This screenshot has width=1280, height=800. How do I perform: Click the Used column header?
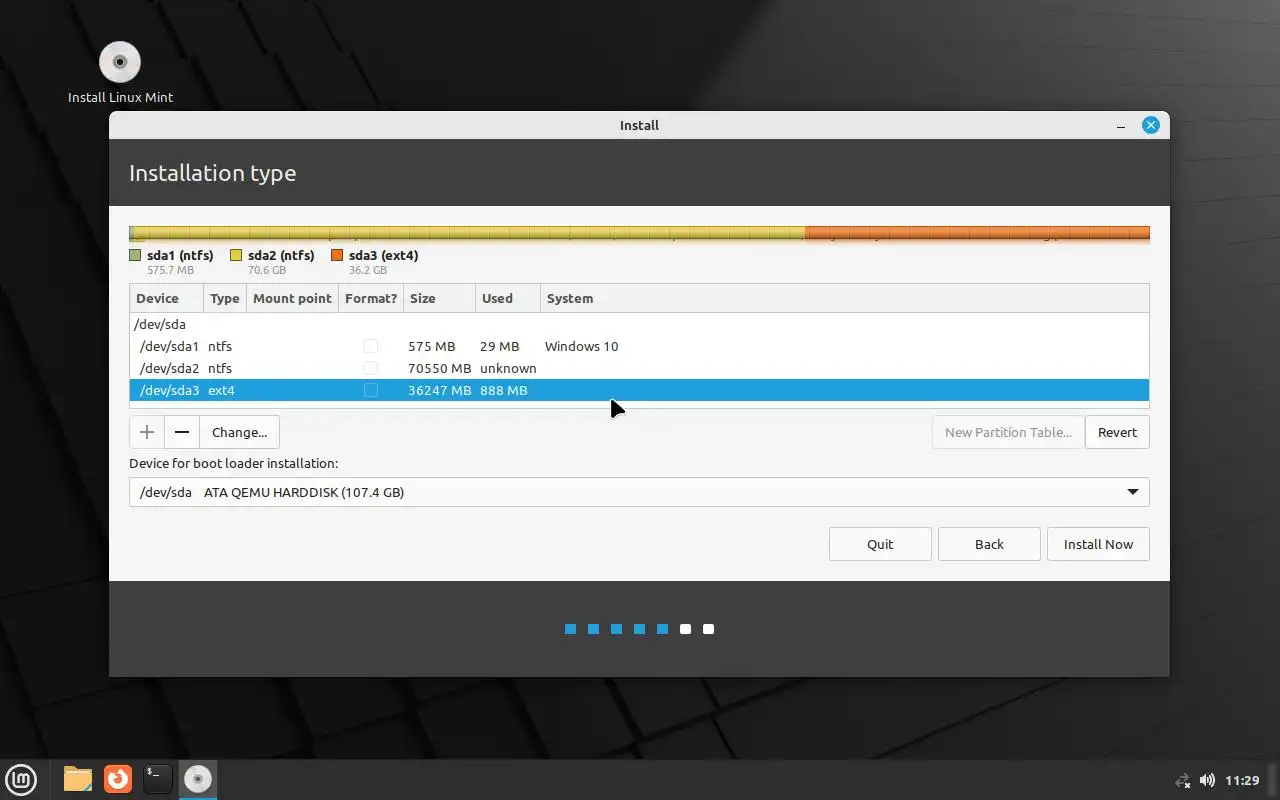point(508,298)
